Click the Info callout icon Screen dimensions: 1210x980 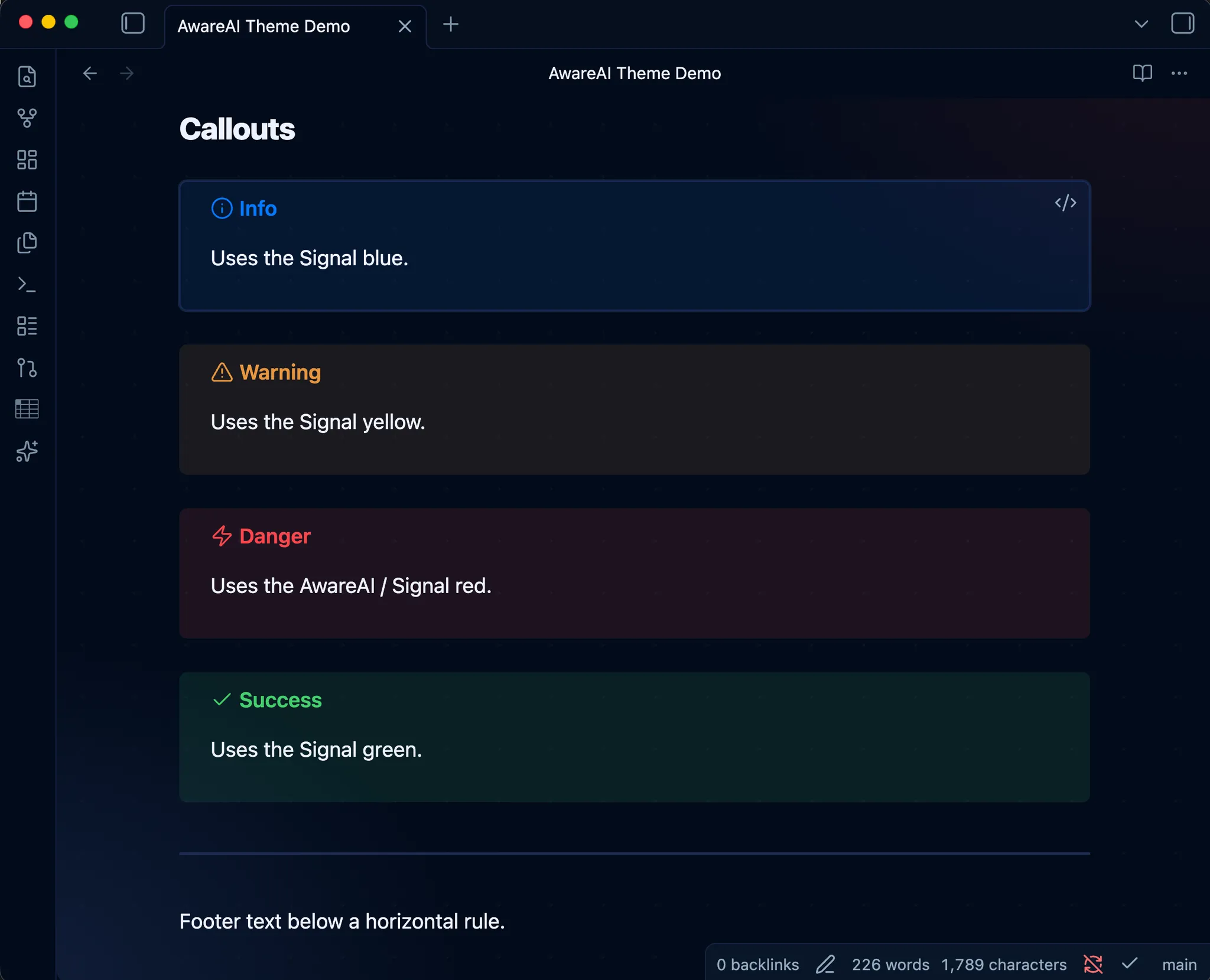222,209
